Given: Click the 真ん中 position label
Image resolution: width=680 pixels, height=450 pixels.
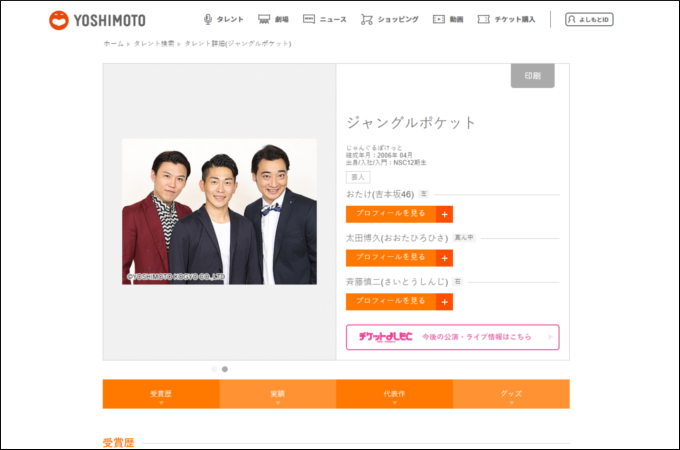Looking at the screenshot, I should click(x=464, y=238).
